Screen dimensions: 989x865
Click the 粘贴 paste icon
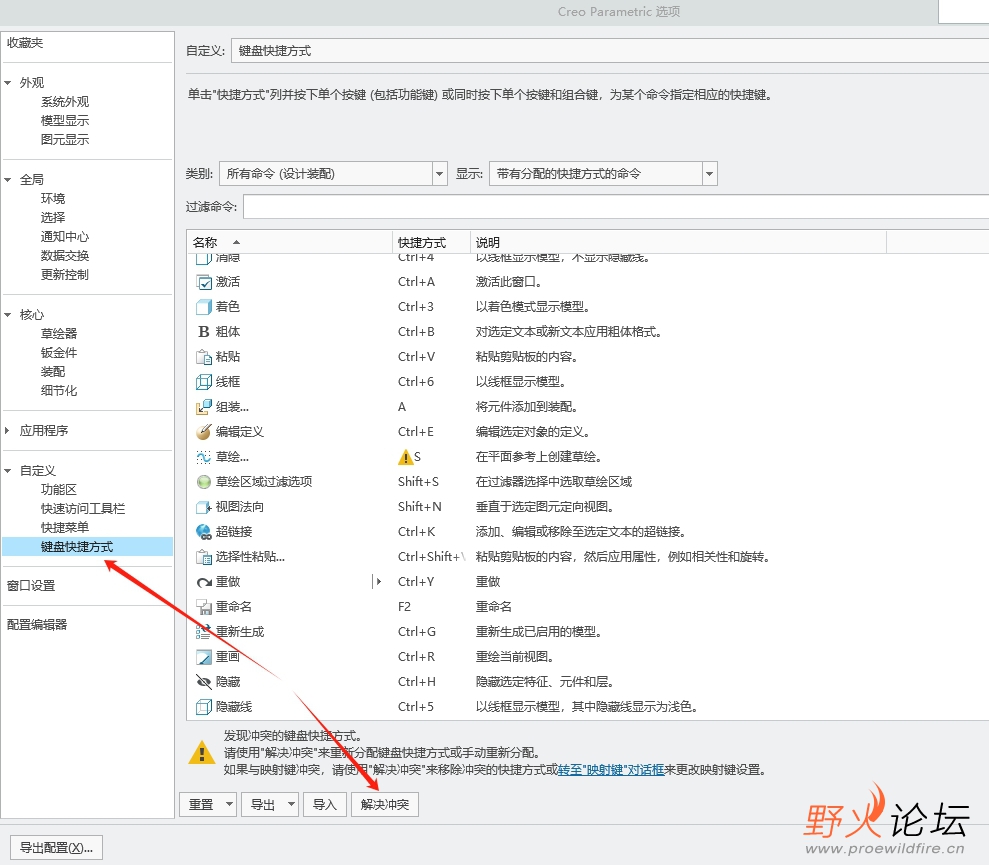pos(204,357)
